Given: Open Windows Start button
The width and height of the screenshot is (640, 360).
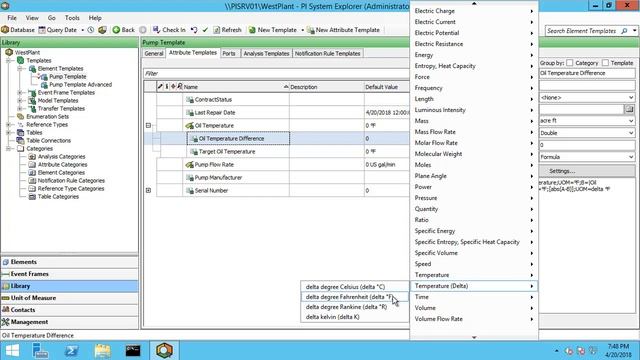Looking at the screenshot, I should coord(12,351).
